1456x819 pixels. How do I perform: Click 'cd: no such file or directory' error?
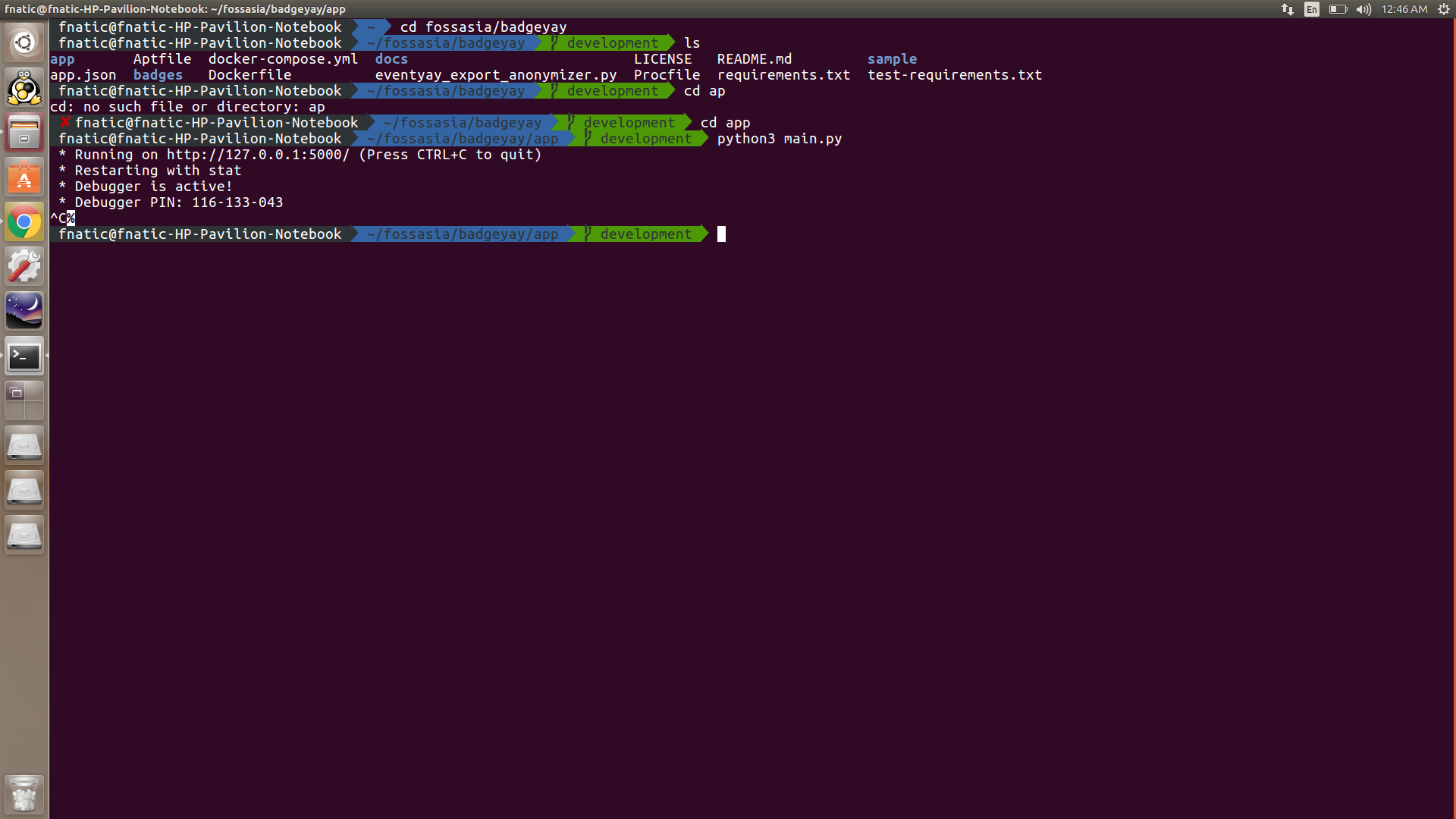[x=187, y=107]
